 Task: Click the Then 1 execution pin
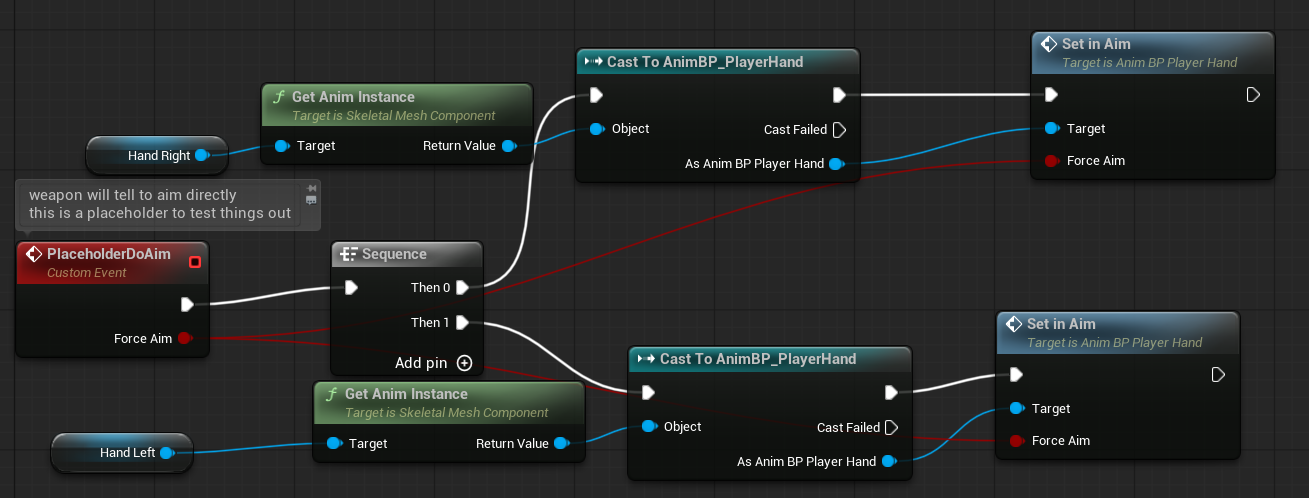click(x=462, y=323)
